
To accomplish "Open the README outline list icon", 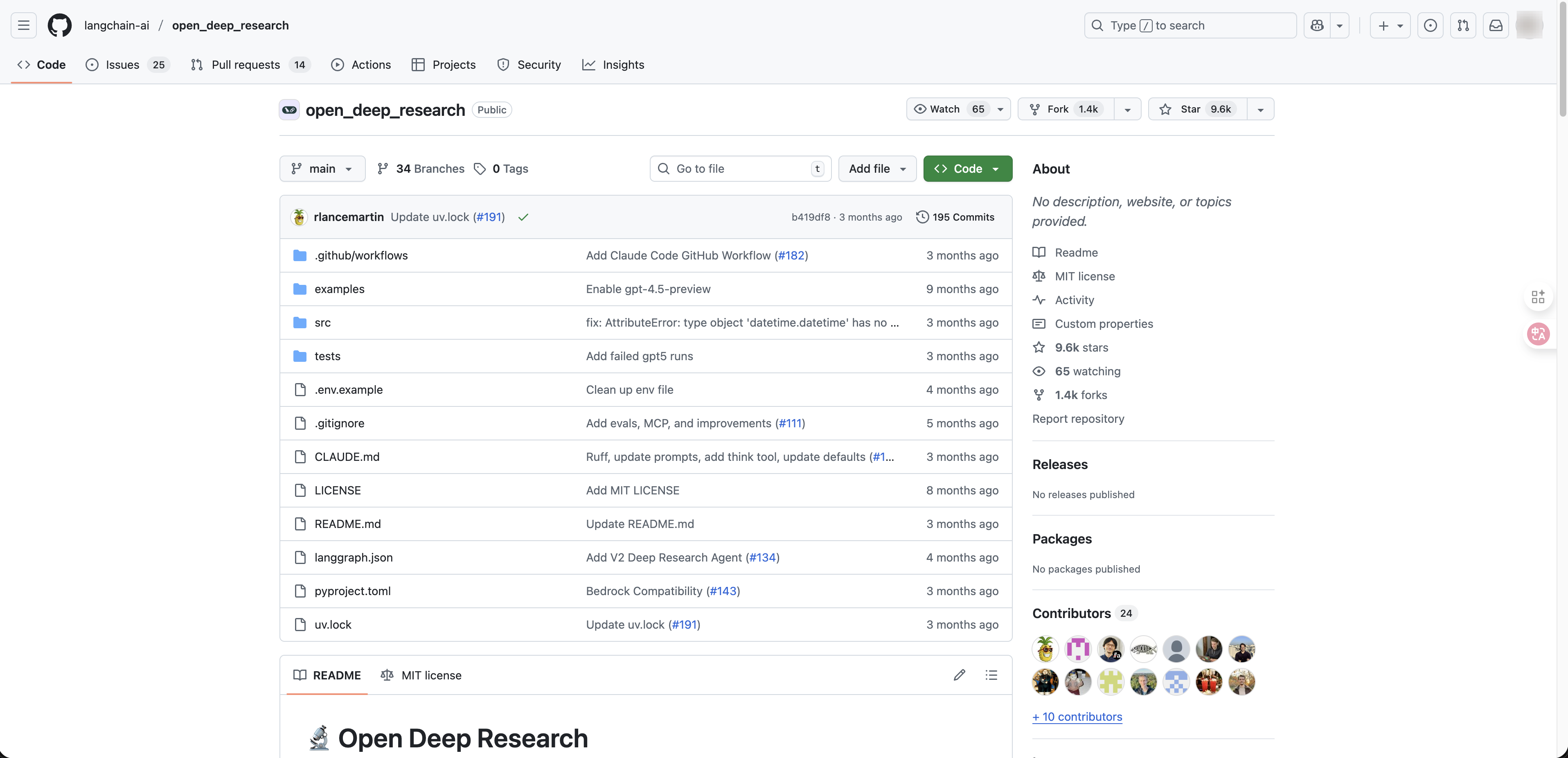I will tap(991, 675).
